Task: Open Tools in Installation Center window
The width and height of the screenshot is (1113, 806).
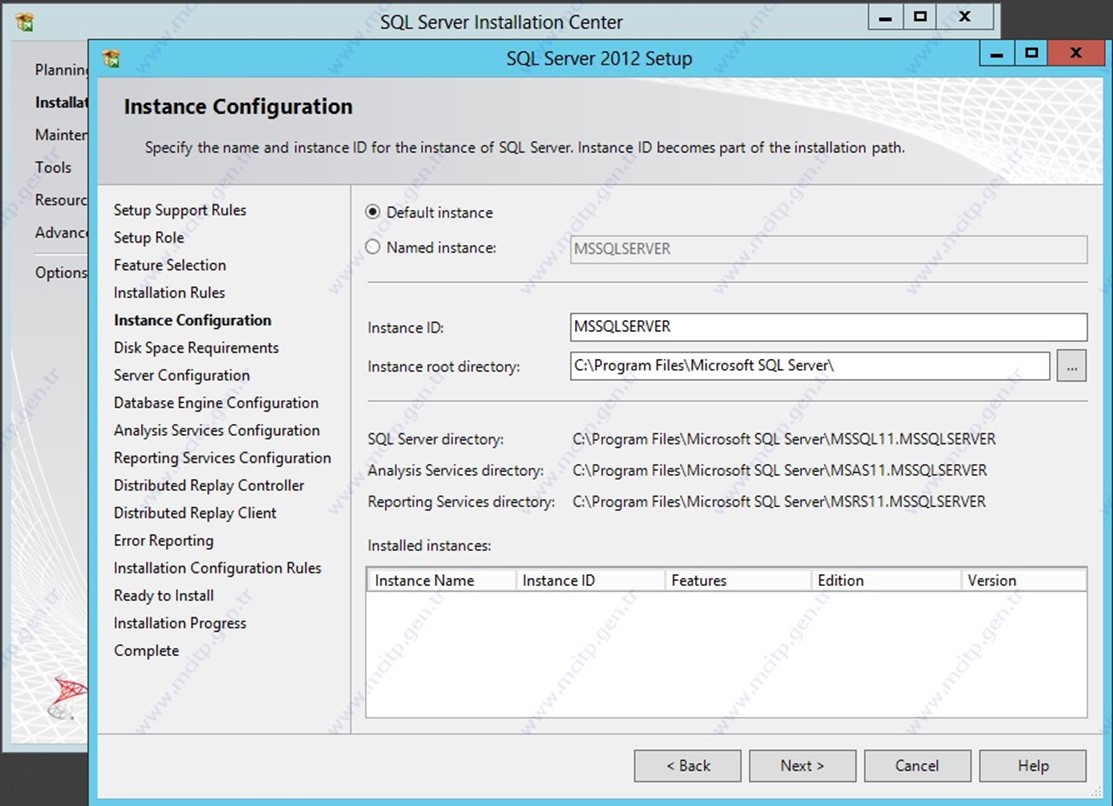Action: click(53, 168)
